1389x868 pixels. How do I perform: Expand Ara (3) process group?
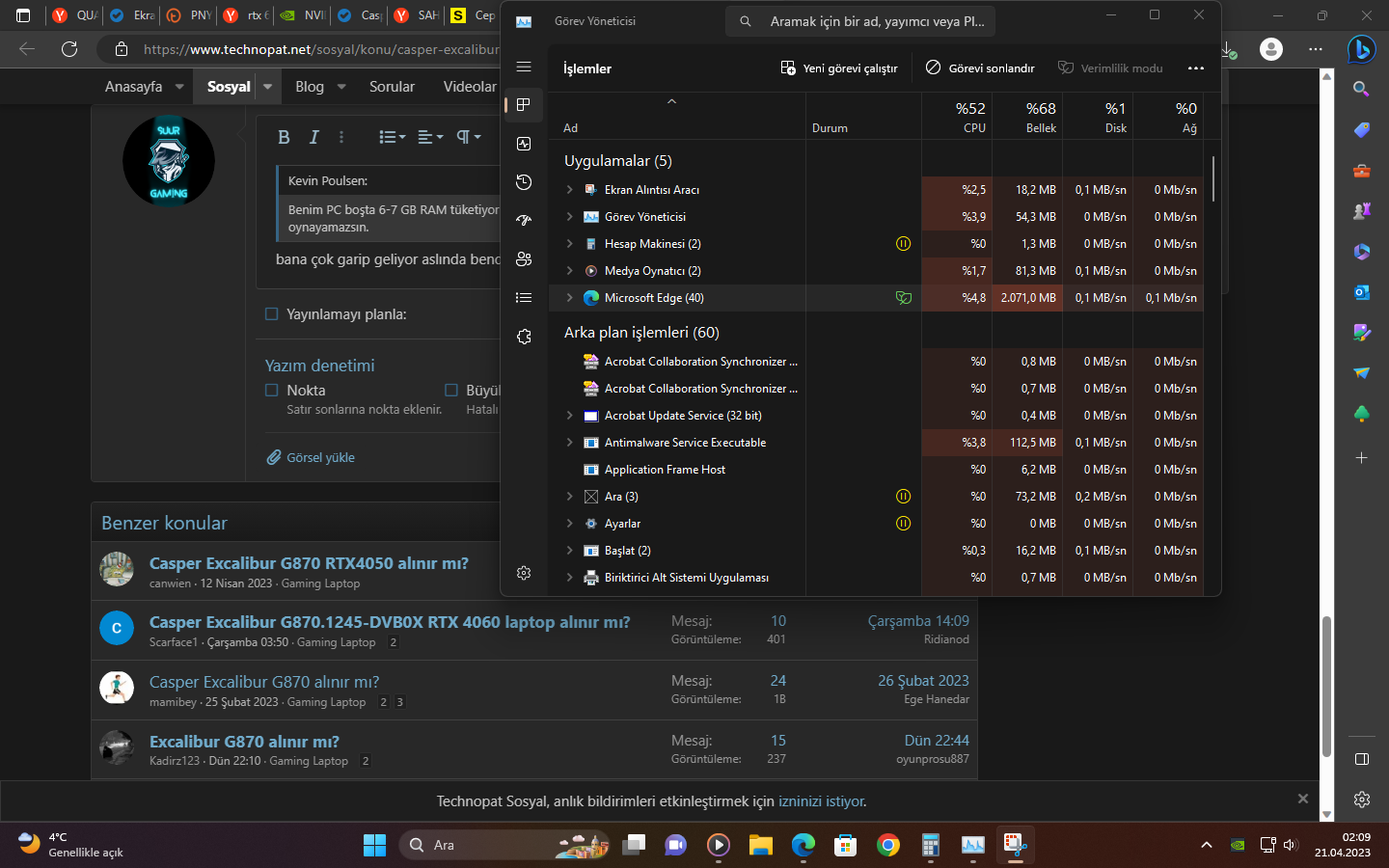569,497
